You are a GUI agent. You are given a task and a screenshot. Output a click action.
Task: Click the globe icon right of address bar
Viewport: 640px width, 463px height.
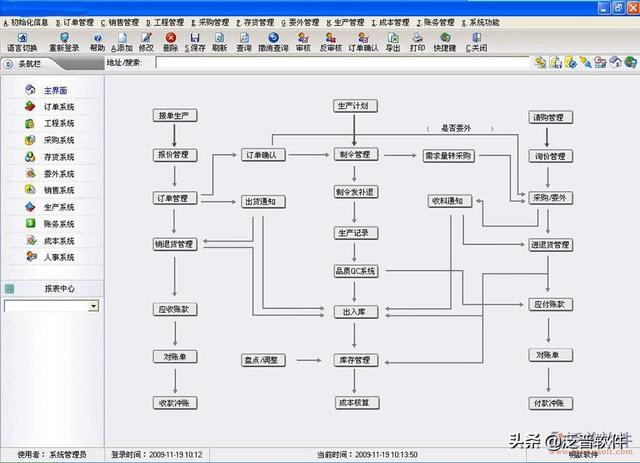coord(631,62)
